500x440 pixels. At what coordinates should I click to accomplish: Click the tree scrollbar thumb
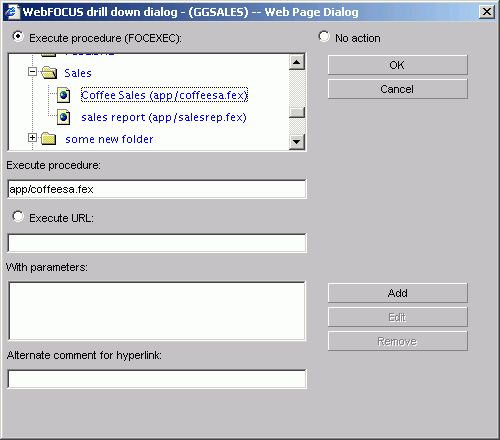pos(297,112)
